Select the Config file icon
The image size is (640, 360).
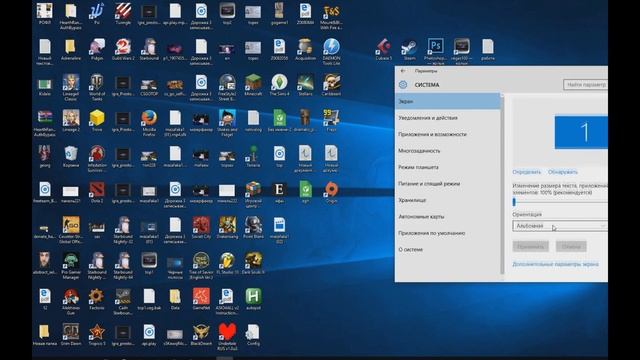(x=253, y=334)
